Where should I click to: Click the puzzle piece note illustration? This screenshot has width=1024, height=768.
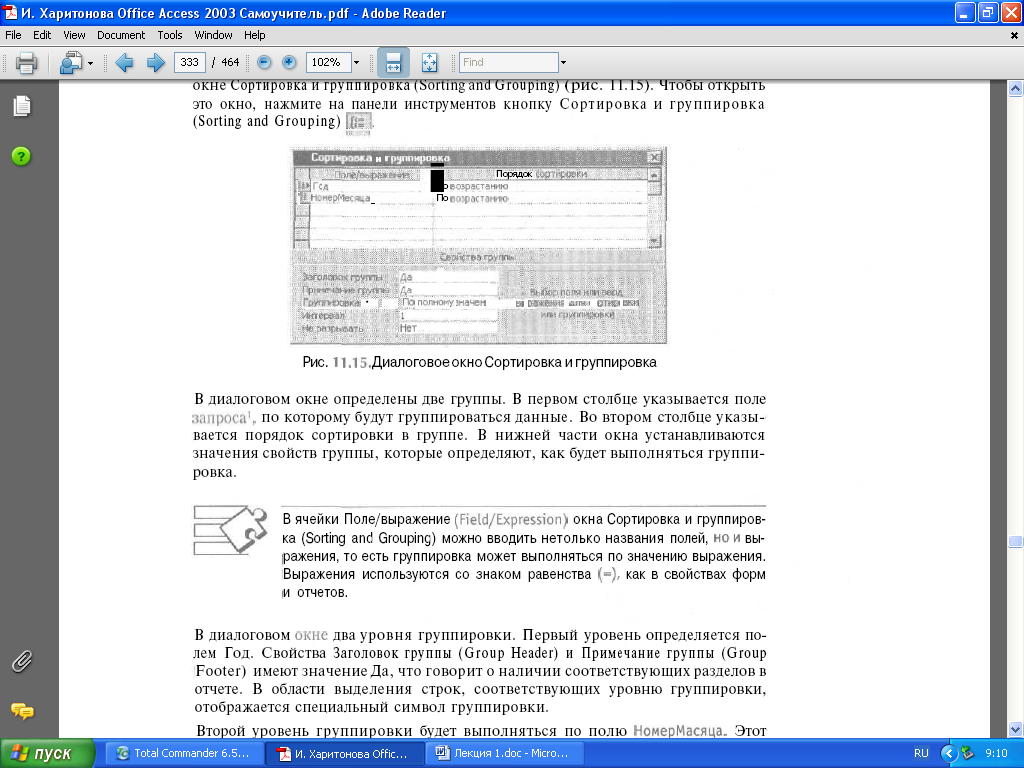pos(231,530)
